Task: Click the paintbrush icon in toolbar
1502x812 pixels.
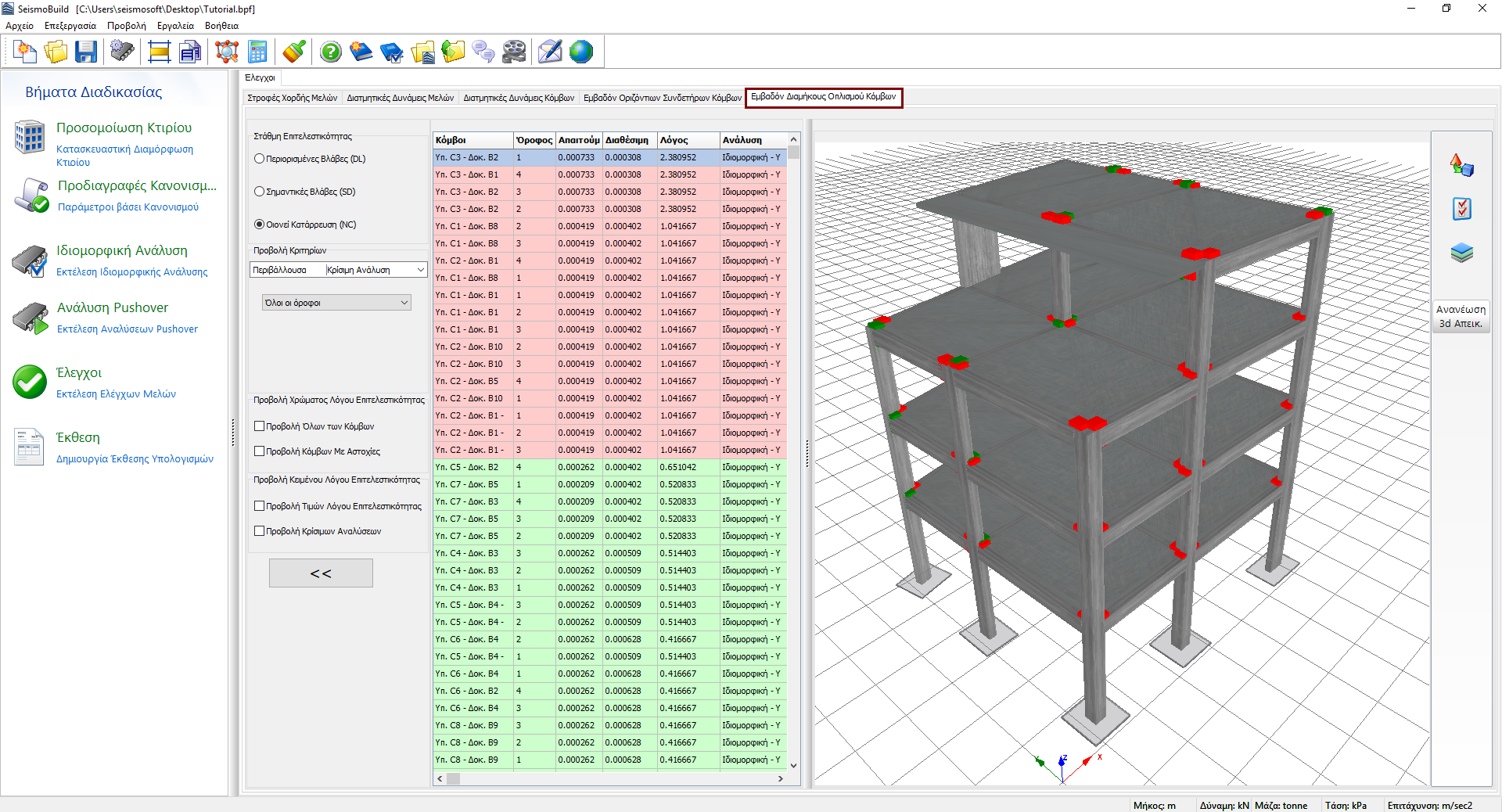Action: click(x=294, y=52)
